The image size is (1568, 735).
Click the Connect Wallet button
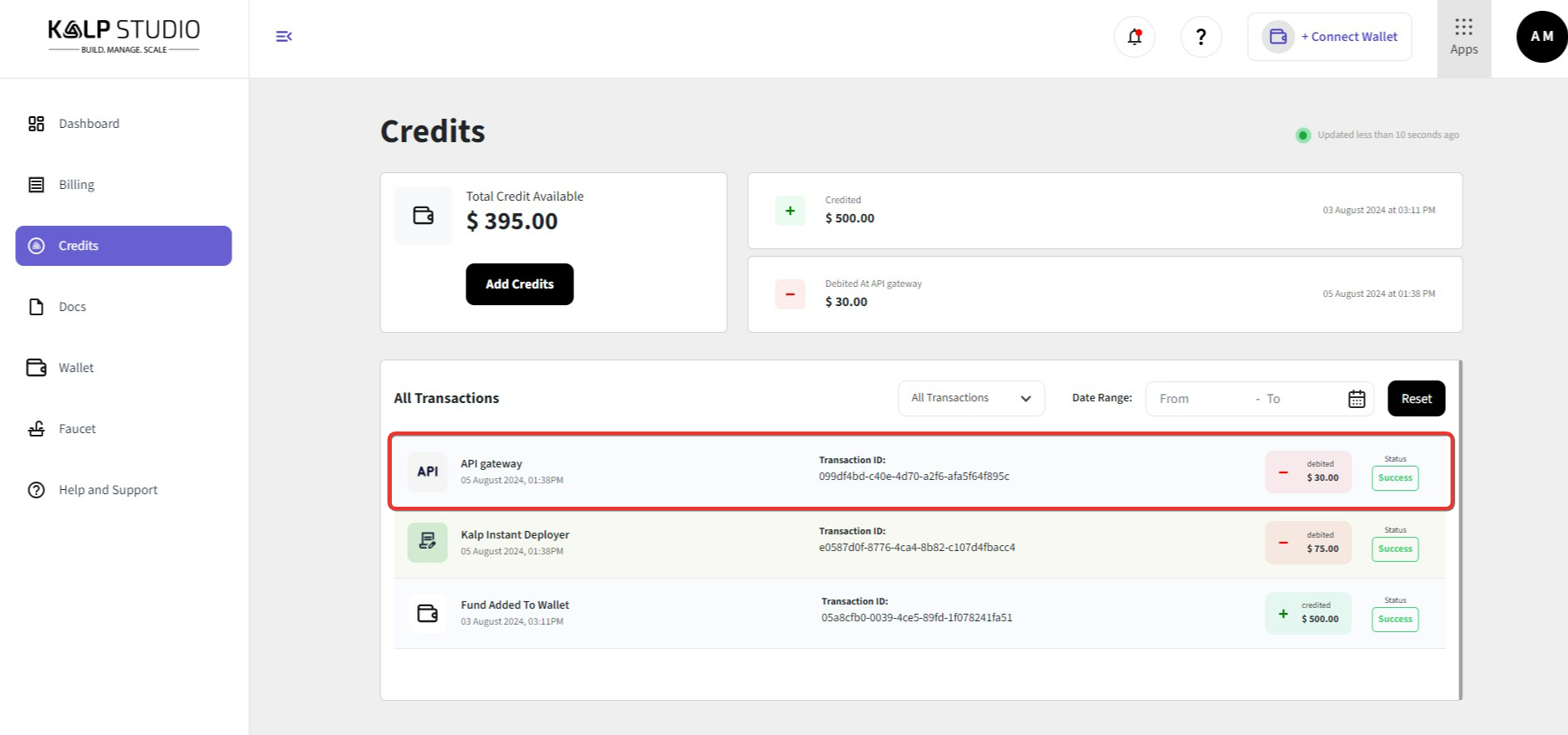pyautogui.click(x=1329, y=37)
